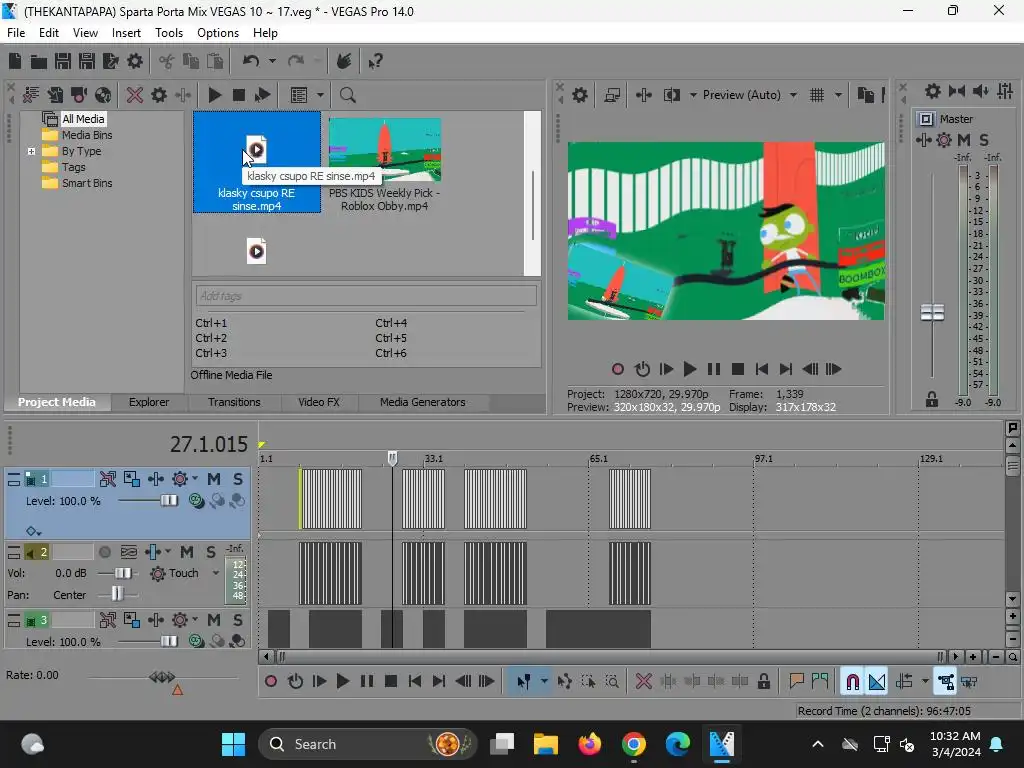
Task: Remove selected media with red X icon
Action: coord(135,95)
